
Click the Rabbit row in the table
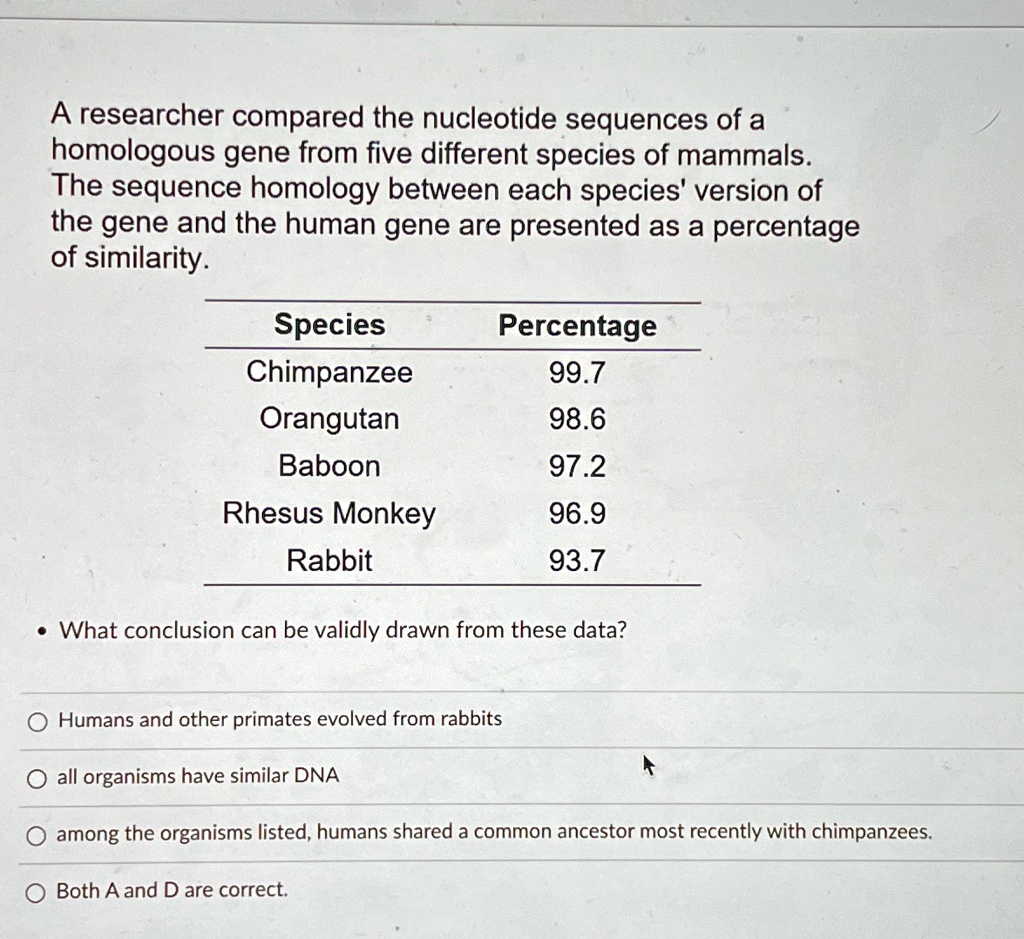(x=329, y=561)
